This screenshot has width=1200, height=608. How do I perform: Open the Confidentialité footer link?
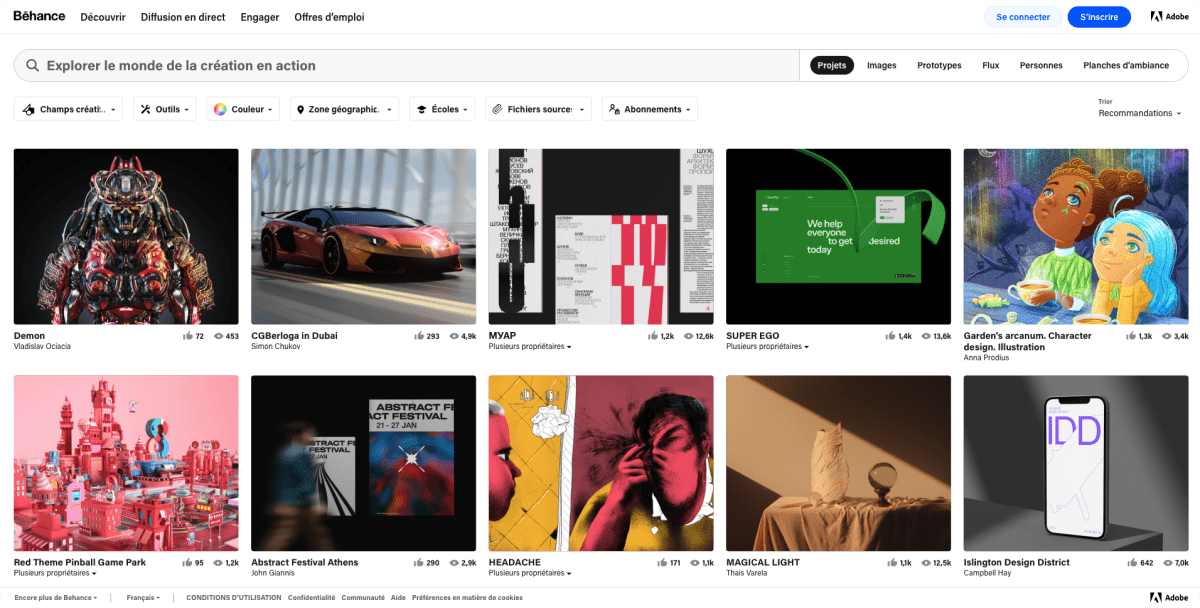(311, 597)
